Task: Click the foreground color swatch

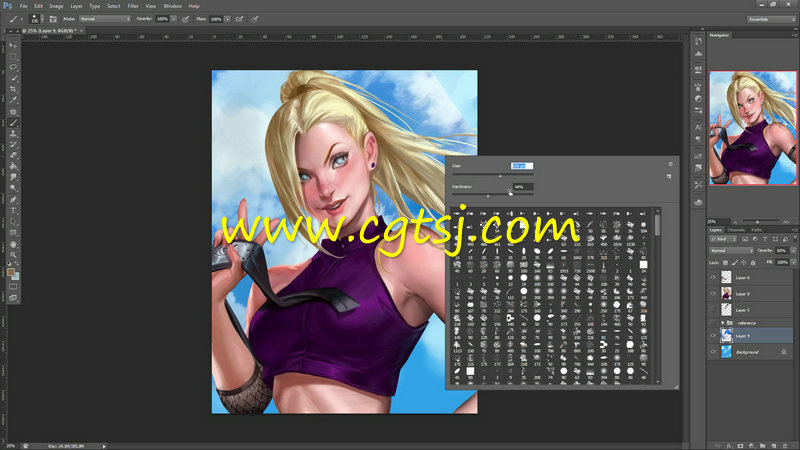Action: pyautogui.click(x=11, y=272)
